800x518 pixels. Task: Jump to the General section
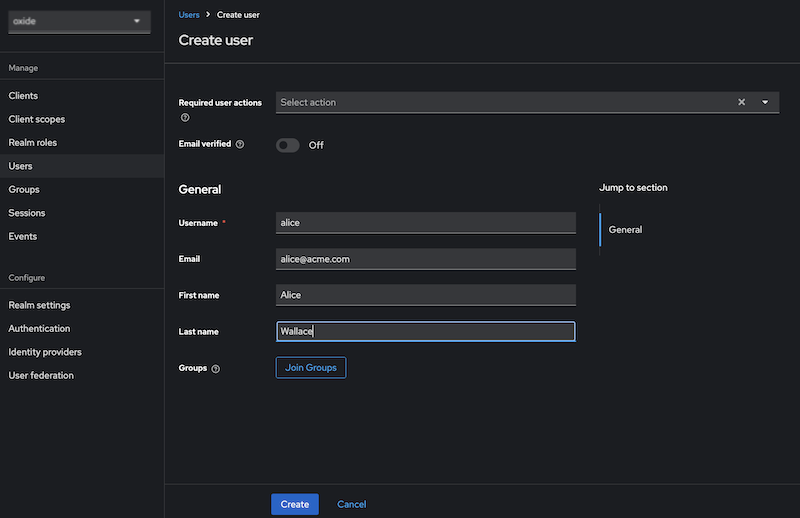[x=625, y=230]
